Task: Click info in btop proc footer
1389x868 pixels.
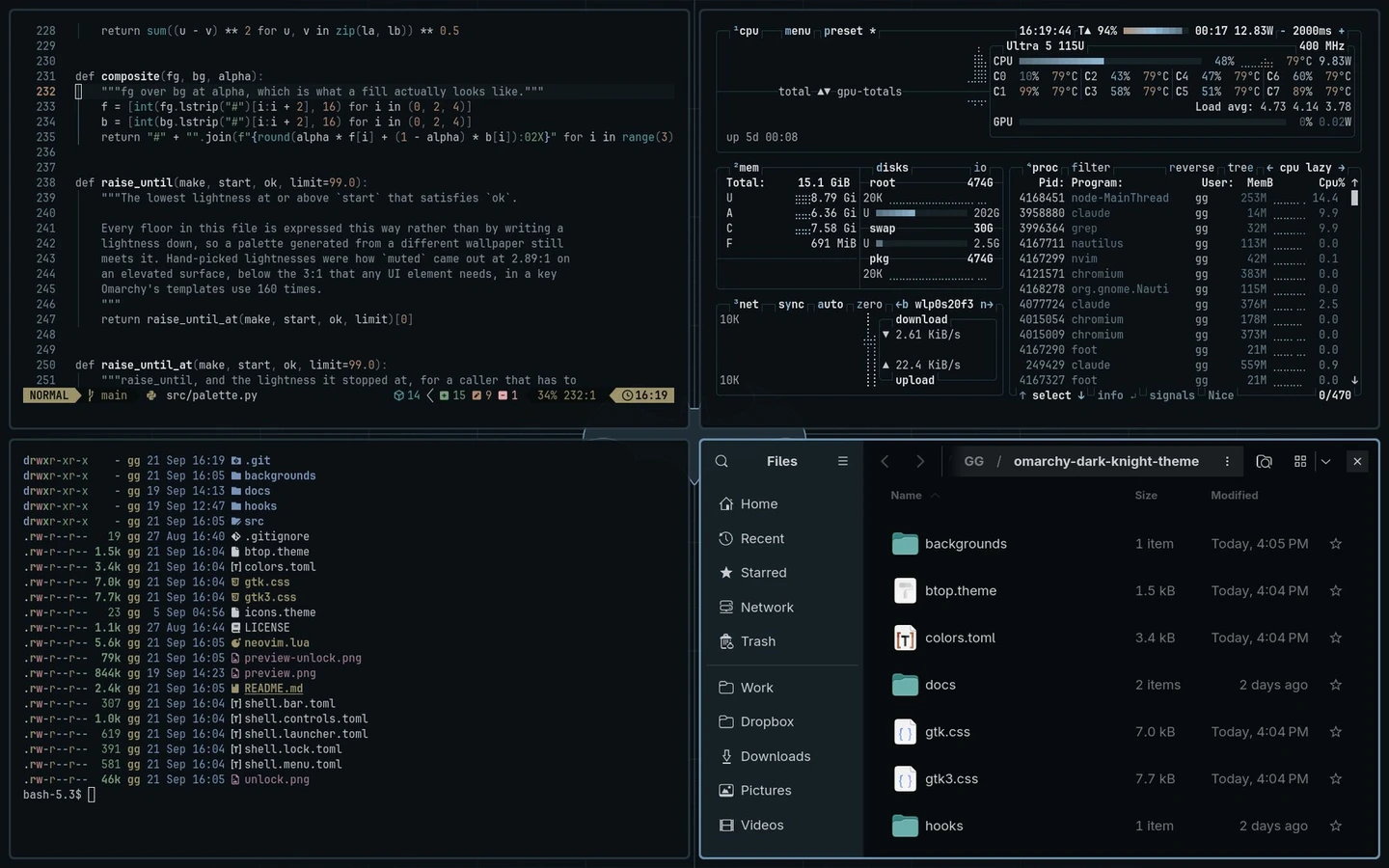Action: [1110, 395]
